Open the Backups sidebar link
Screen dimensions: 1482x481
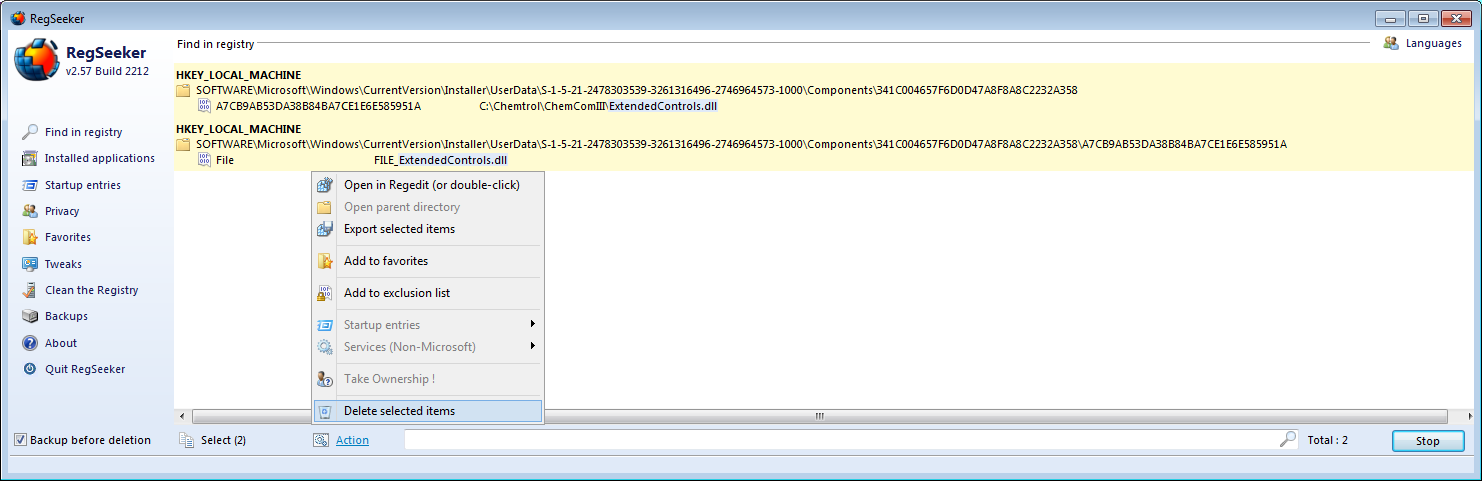[66, 316]
